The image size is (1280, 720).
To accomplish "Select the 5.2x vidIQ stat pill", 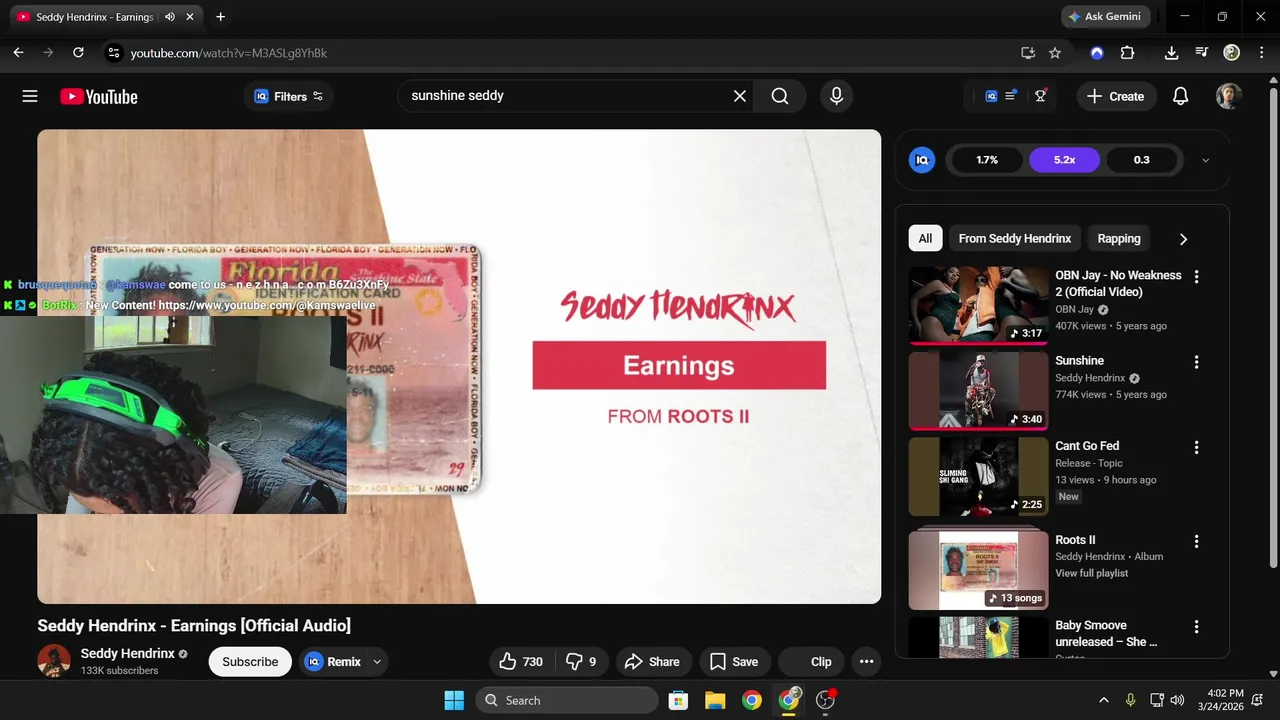I will 1064,160.
